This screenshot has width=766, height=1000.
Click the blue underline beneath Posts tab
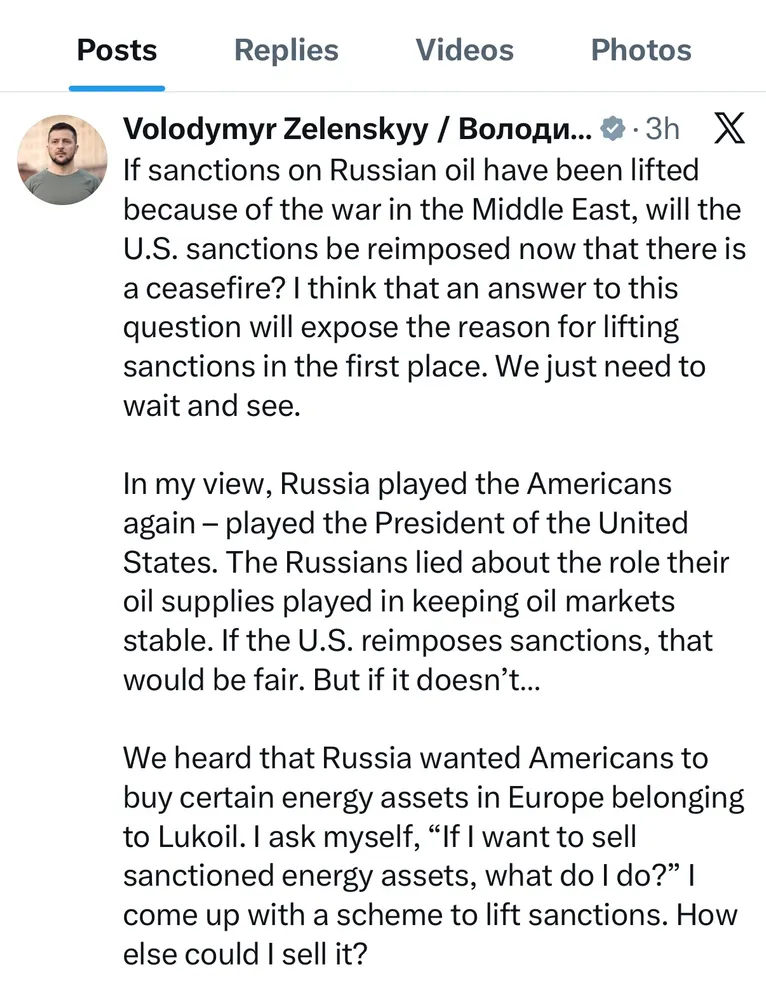pos(117,88)
